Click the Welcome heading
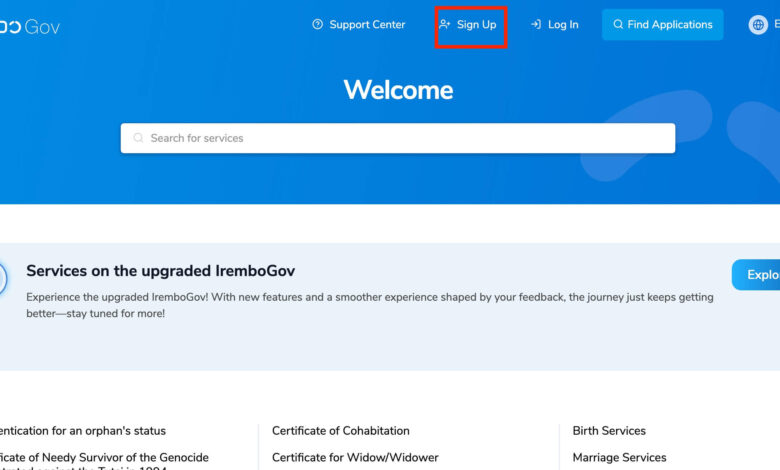The width and height of the screenshot is (780, 470). tap(398, 90)
